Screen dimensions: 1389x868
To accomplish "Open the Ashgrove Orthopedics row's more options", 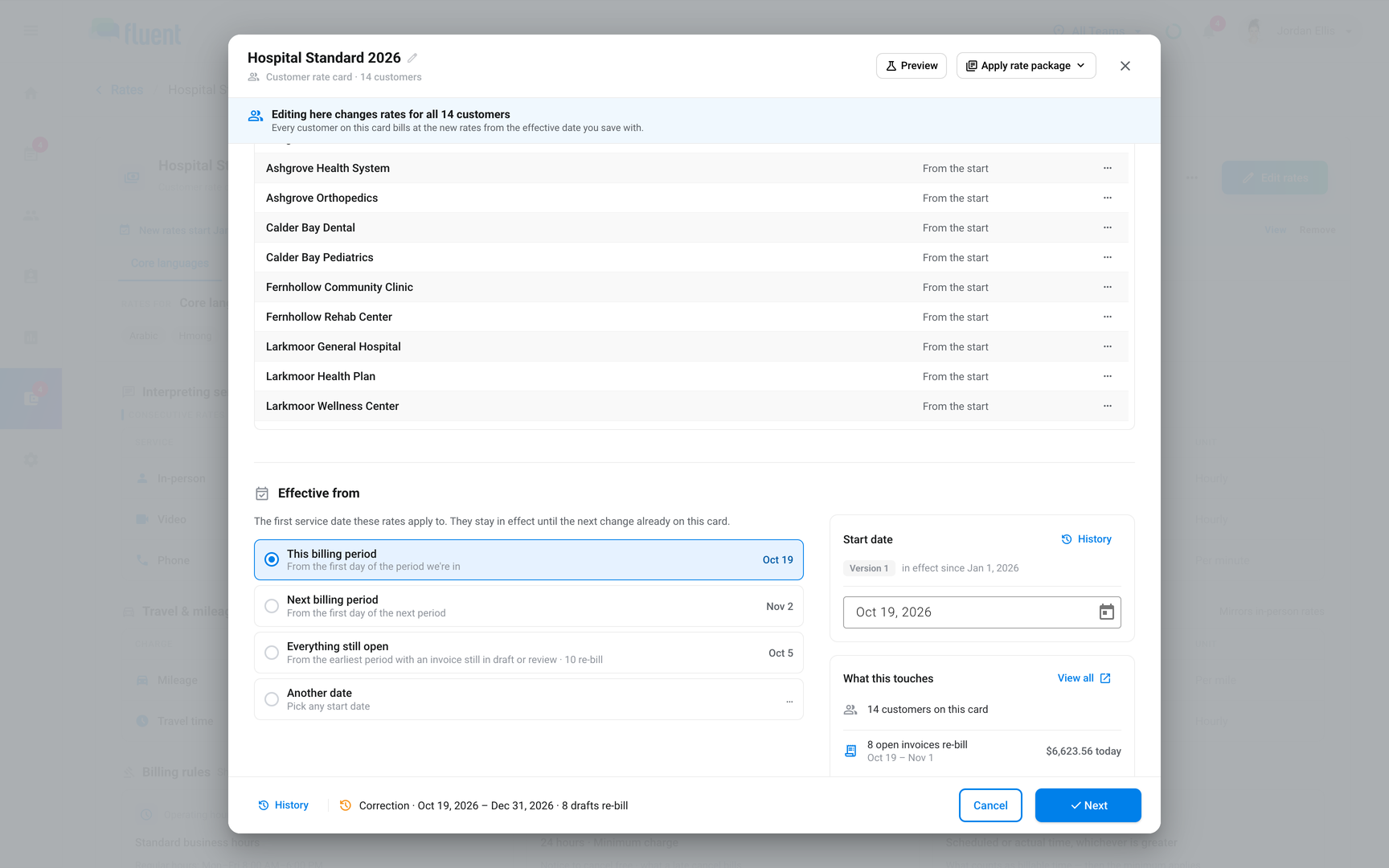I will (1108, 198).
